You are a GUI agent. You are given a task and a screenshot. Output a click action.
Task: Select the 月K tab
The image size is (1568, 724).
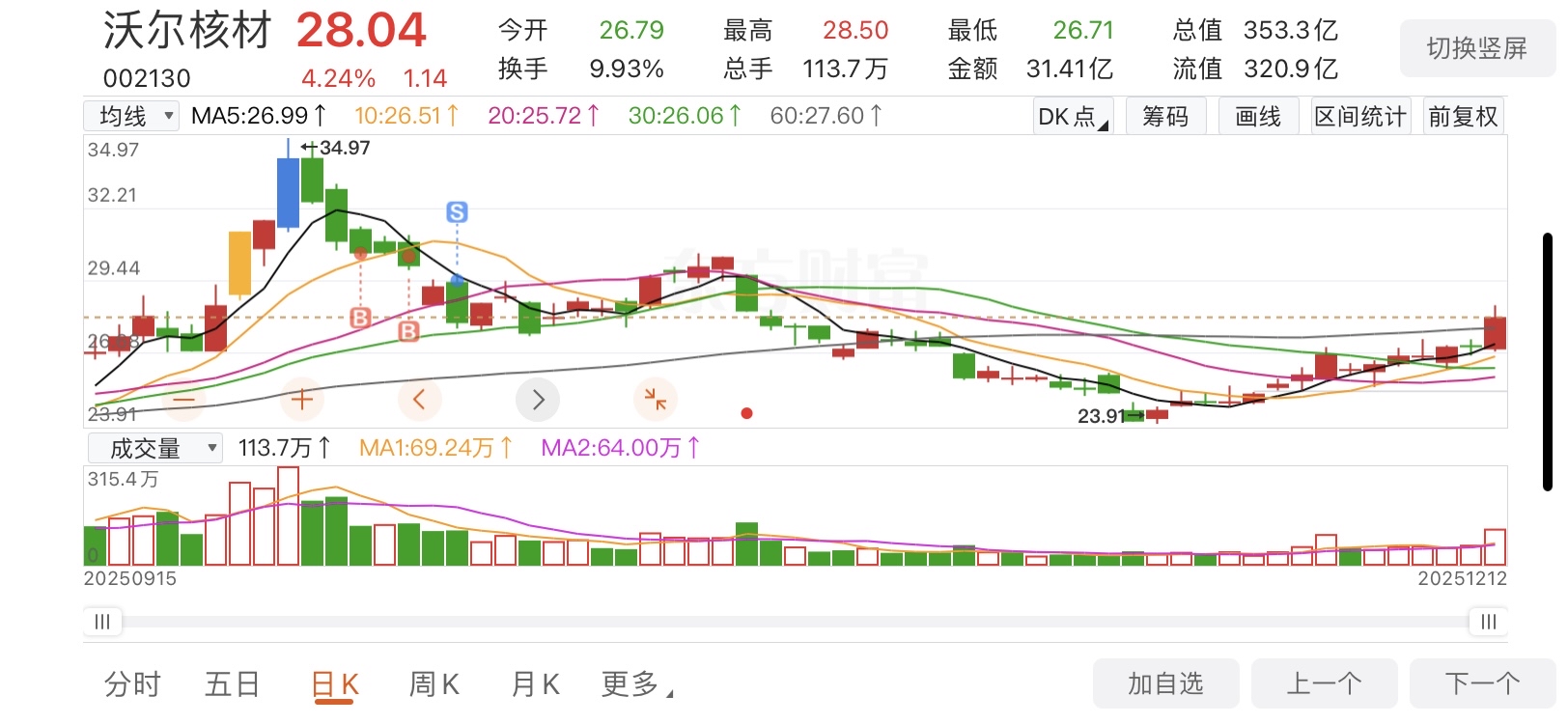point(535,684)
